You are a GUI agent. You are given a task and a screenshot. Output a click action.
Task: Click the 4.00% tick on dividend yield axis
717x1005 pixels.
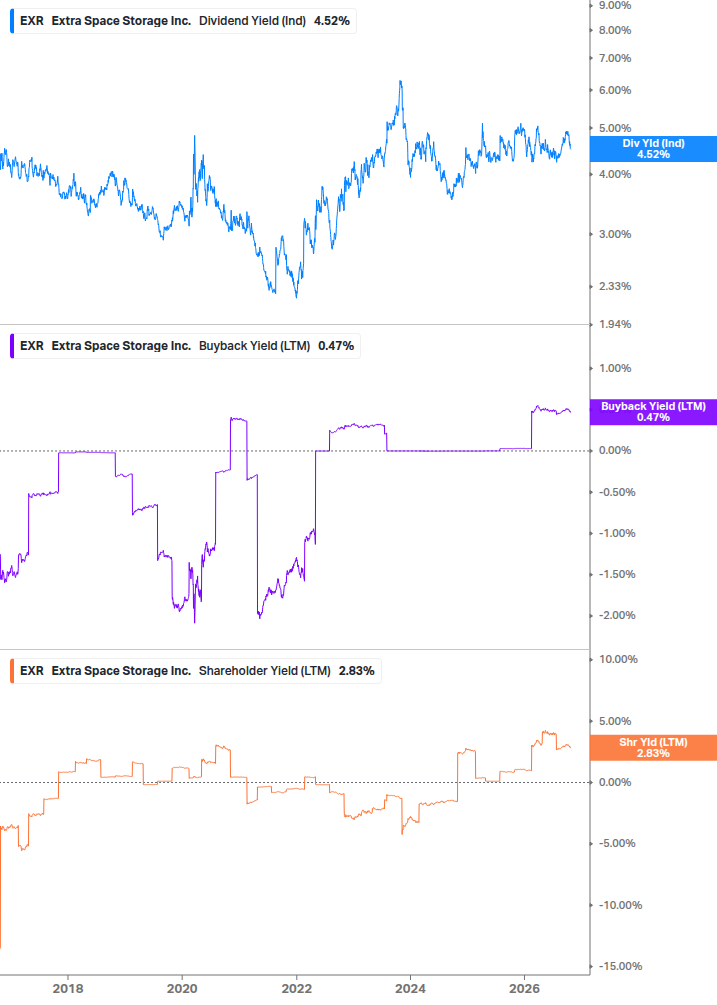click(615, 174)
